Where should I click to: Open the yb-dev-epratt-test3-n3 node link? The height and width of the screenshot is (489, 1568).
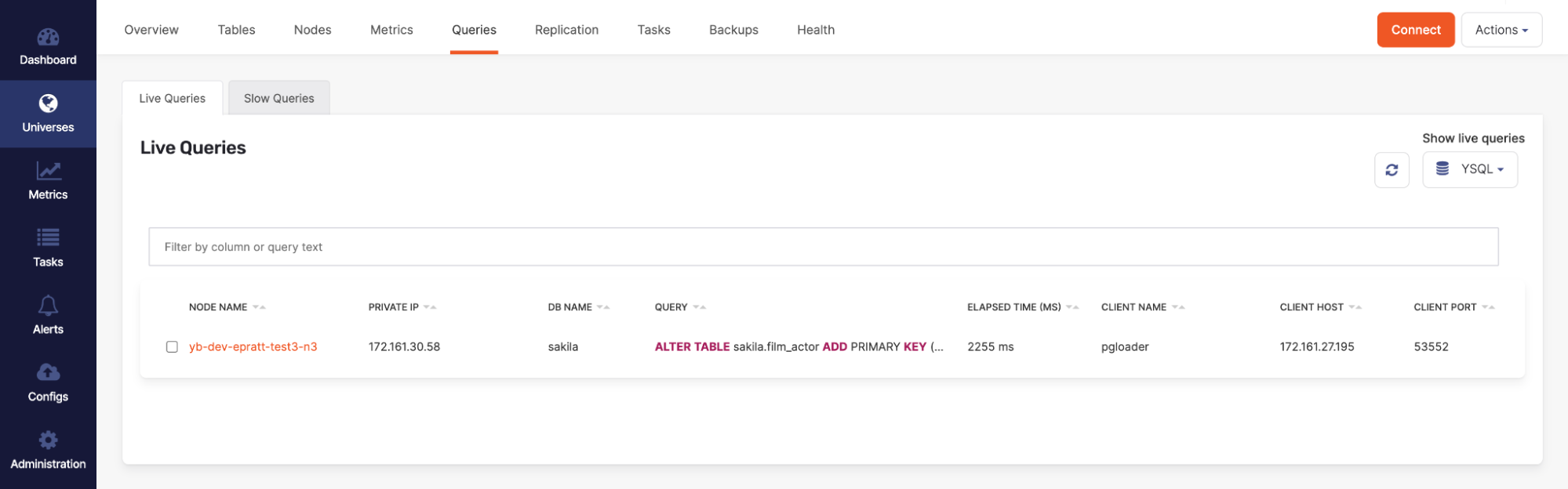click(x=253, y=347)
